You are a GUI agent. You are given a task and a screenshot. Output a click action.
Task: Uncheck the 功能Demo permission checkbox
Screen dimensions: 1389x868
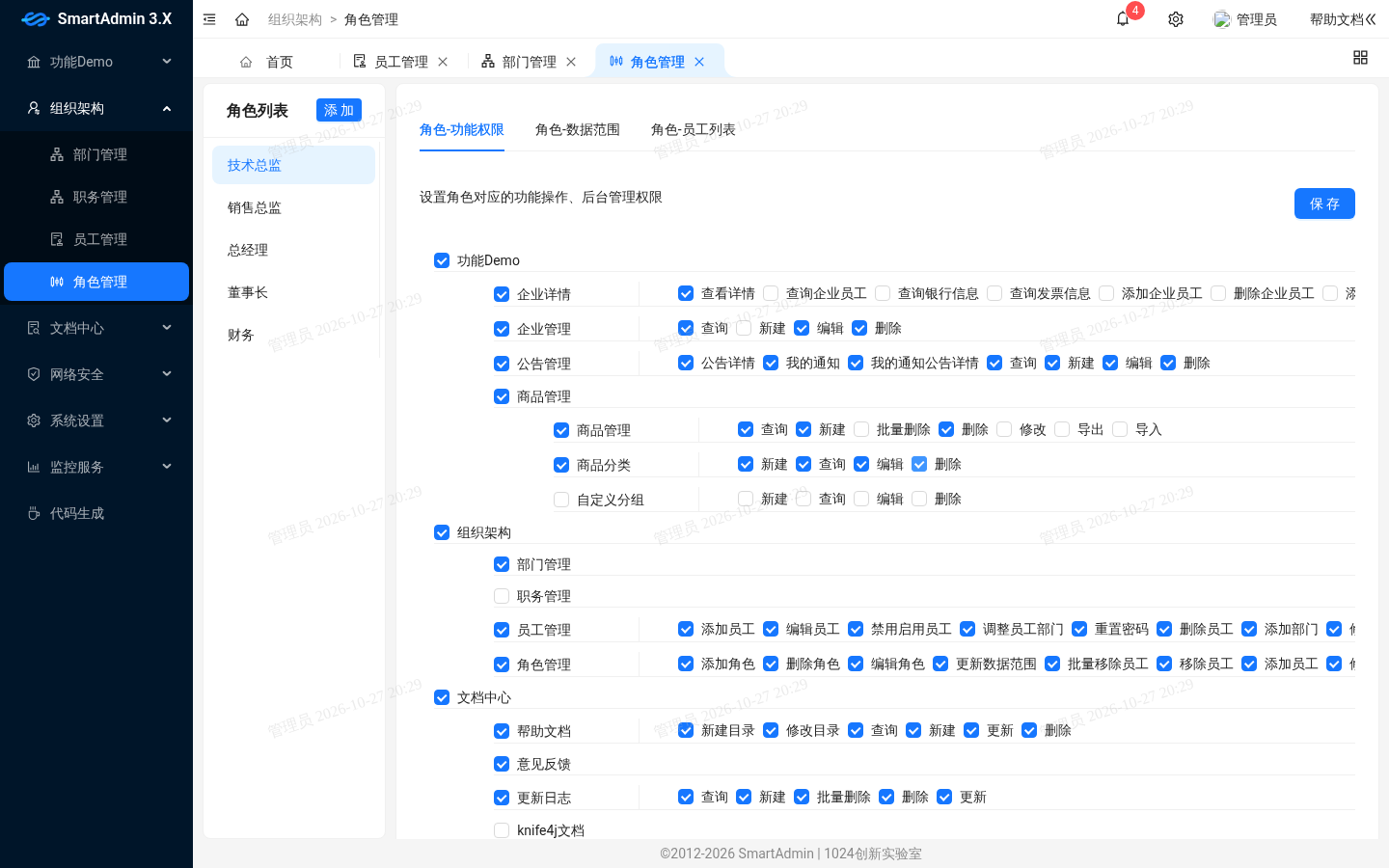pos(442,260)
